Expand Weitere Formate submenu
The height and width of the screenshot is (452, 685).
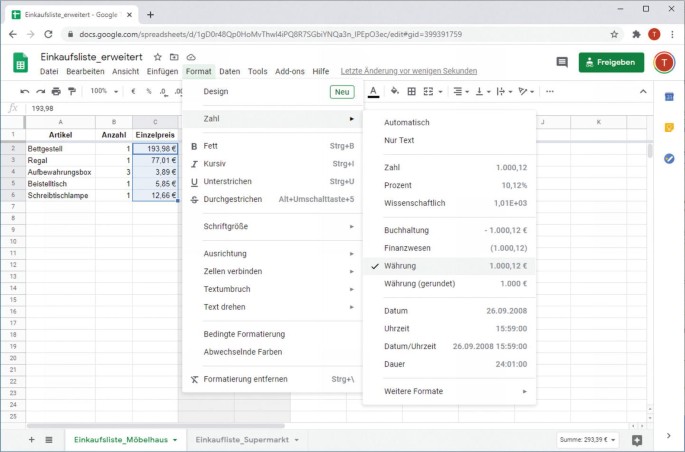(449, 391)
